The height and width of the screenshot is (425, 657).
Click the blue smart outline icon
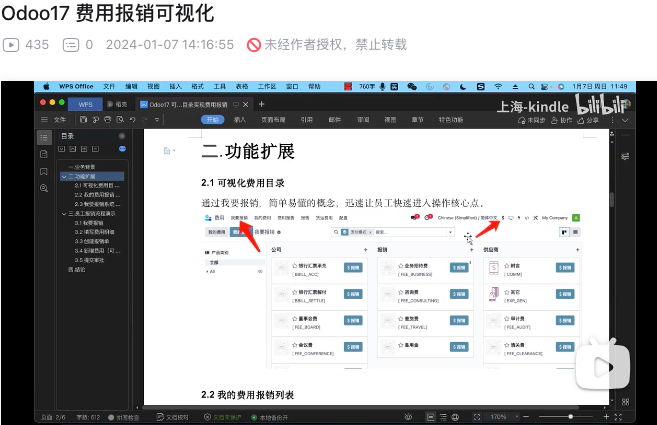[122, 149]
